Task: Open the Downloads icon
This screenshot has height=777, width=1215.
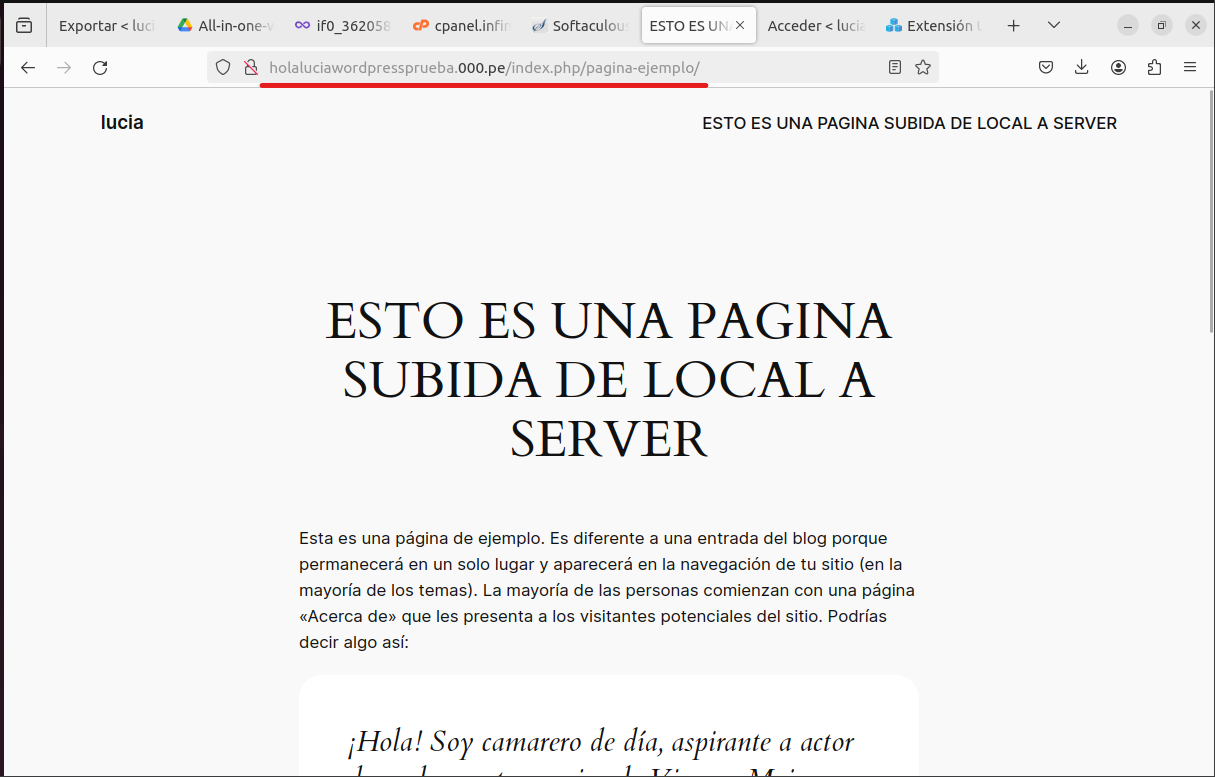Action: click(1081, 67)
